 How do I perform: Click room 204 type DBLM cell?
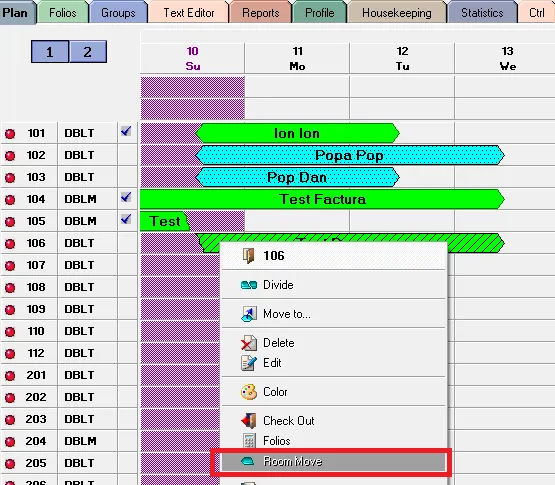pyautogui.click(x=87, y=441)
